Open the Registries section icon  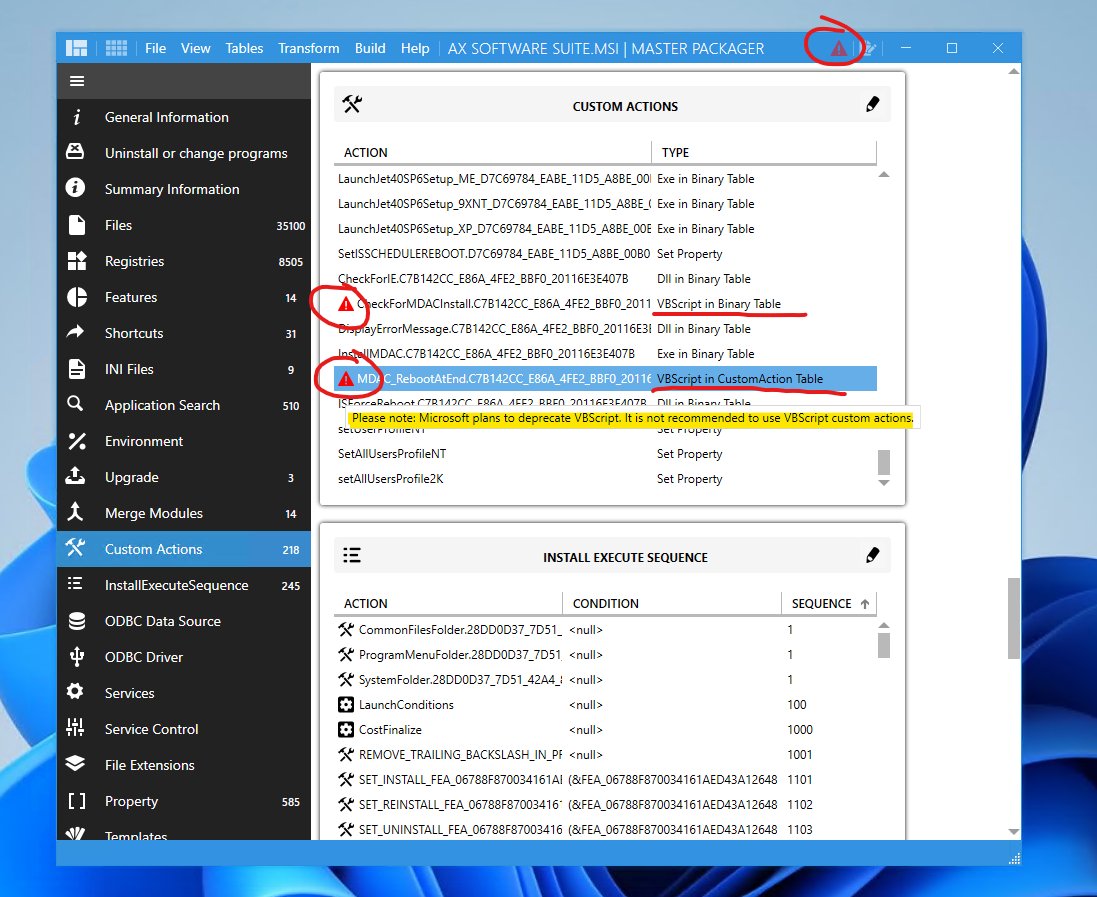[76, 261]
